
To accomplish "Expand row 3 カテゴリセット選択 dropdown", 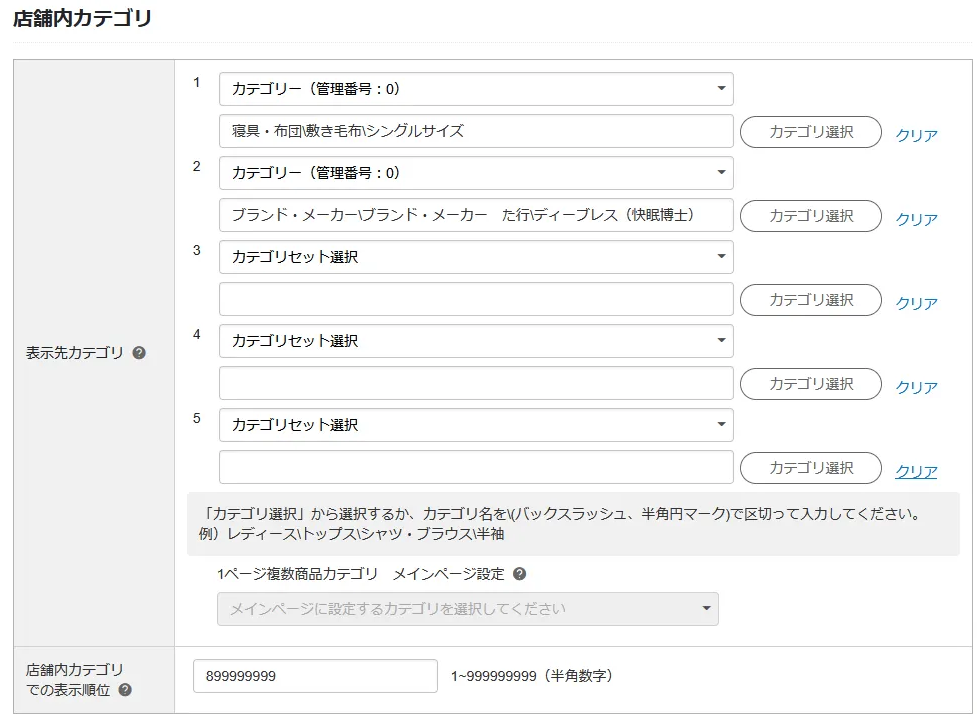I will pos(476,257).
